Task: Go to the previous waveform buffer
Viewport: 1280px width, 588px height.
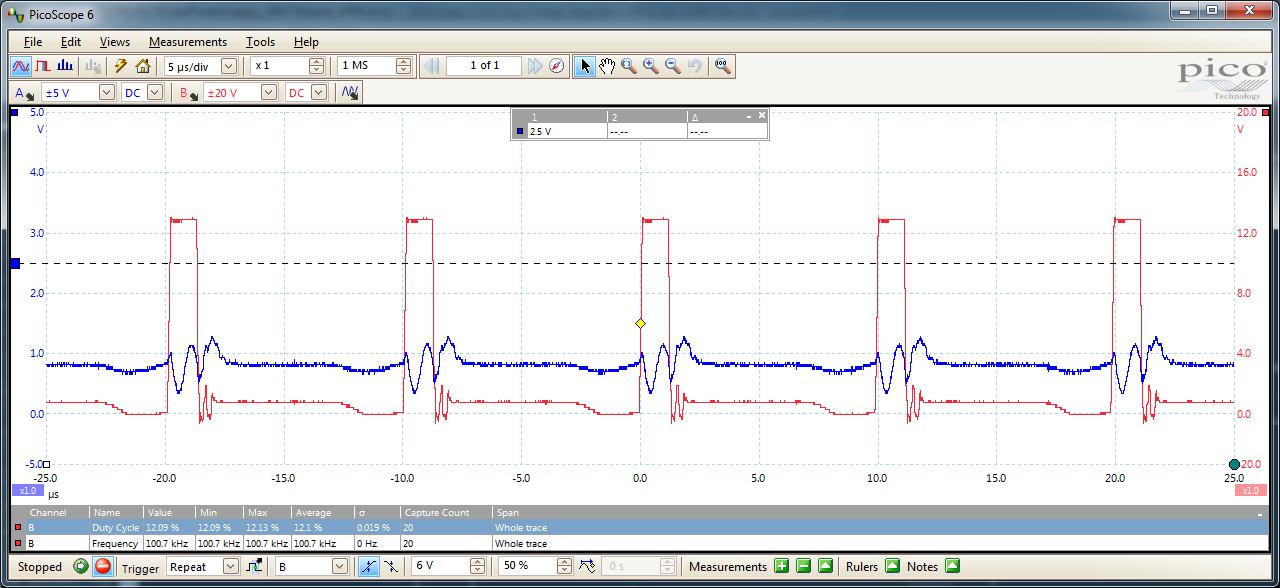Action: click(432, 66)
